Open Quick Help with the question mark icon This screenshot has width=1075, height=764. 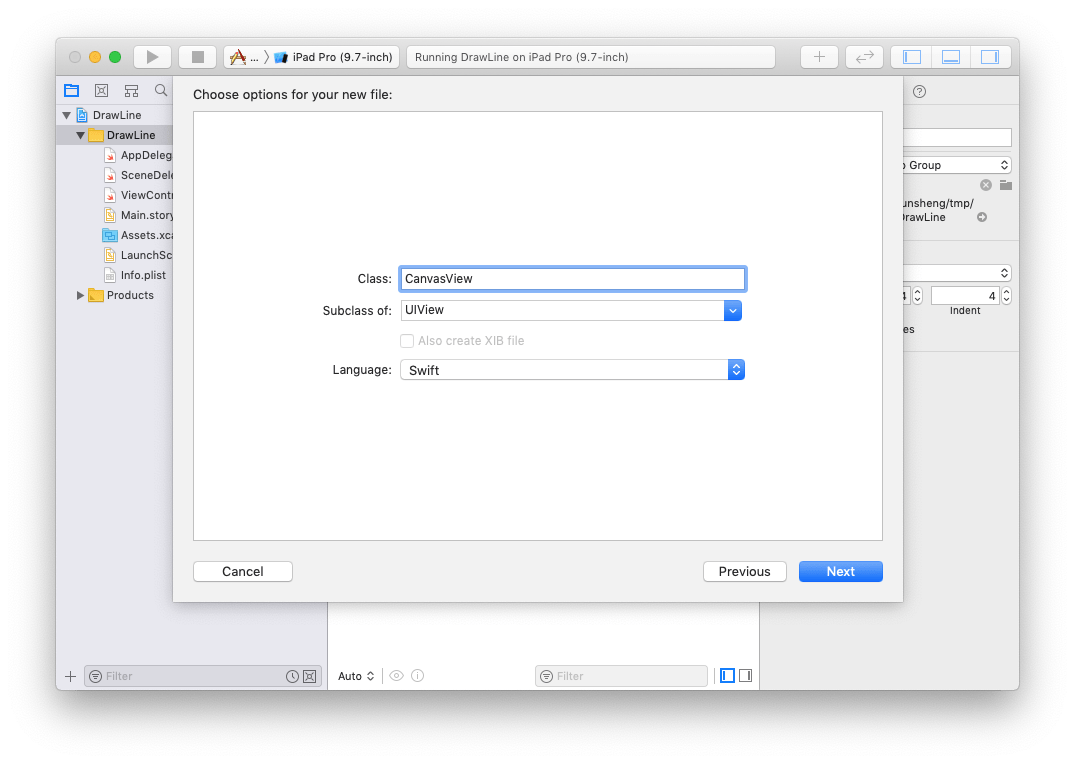(x=919, y=91)
